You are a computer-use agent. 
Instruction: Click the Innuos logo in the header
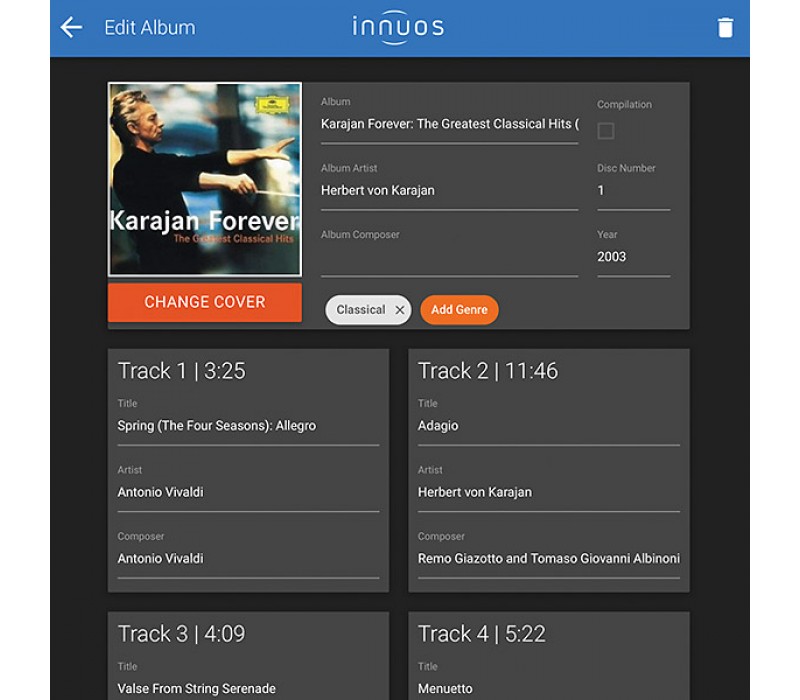coord(399,27)
